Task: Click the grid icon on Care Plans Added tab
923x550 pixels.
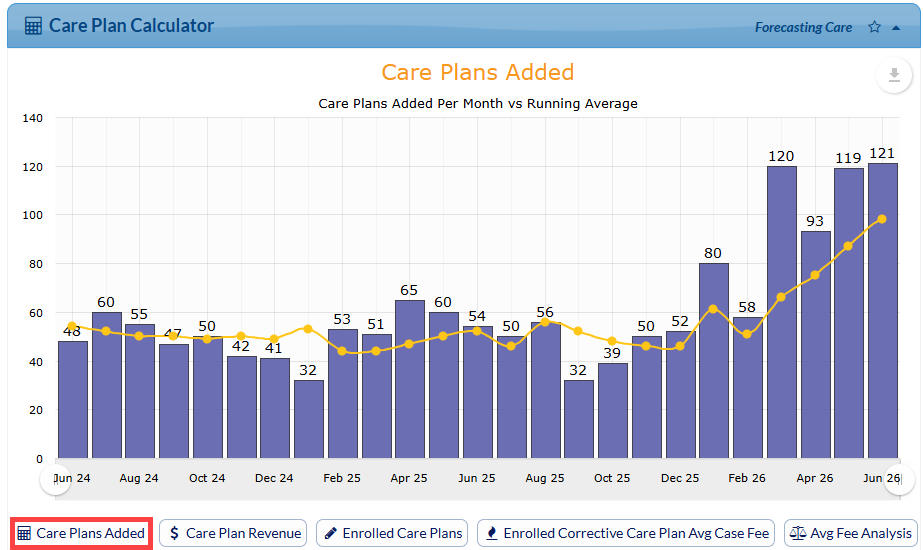Action: (x=24, y=534)
